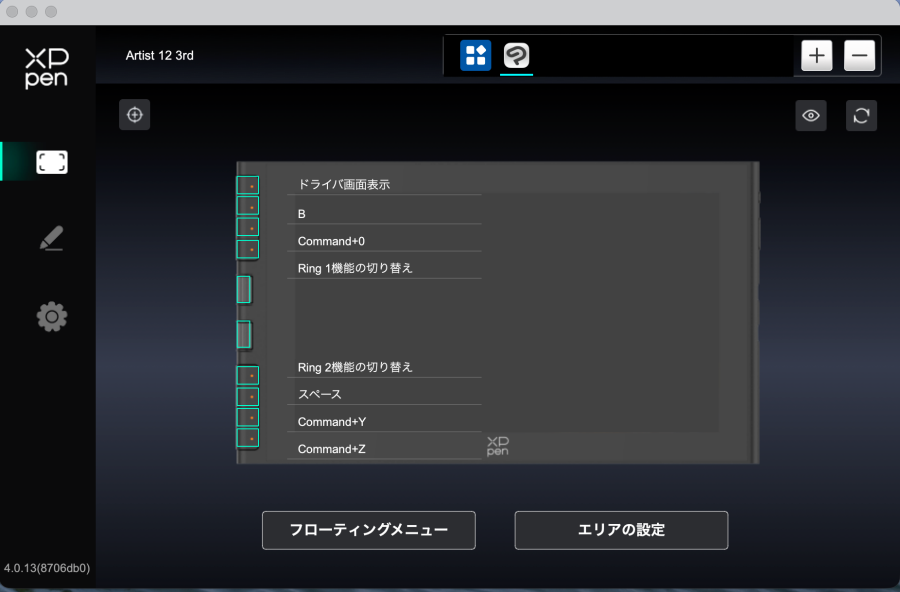This screenshot has height=592, width=900.
Task: Open the work area settings in sidebar
Action: tap(52, 162)
